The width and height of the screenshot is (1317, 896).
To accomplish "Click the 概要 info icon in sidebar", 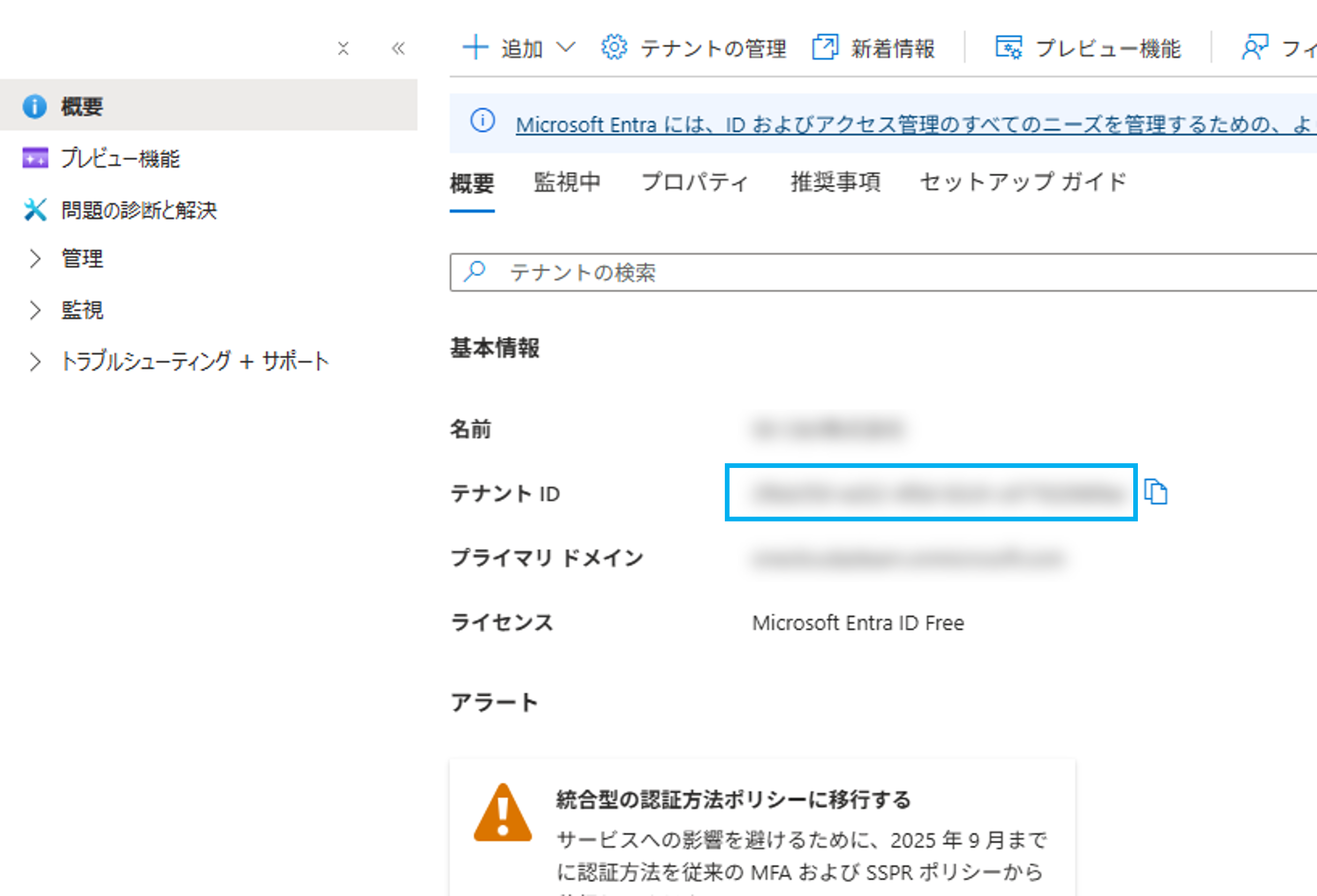I will (35, 106).
